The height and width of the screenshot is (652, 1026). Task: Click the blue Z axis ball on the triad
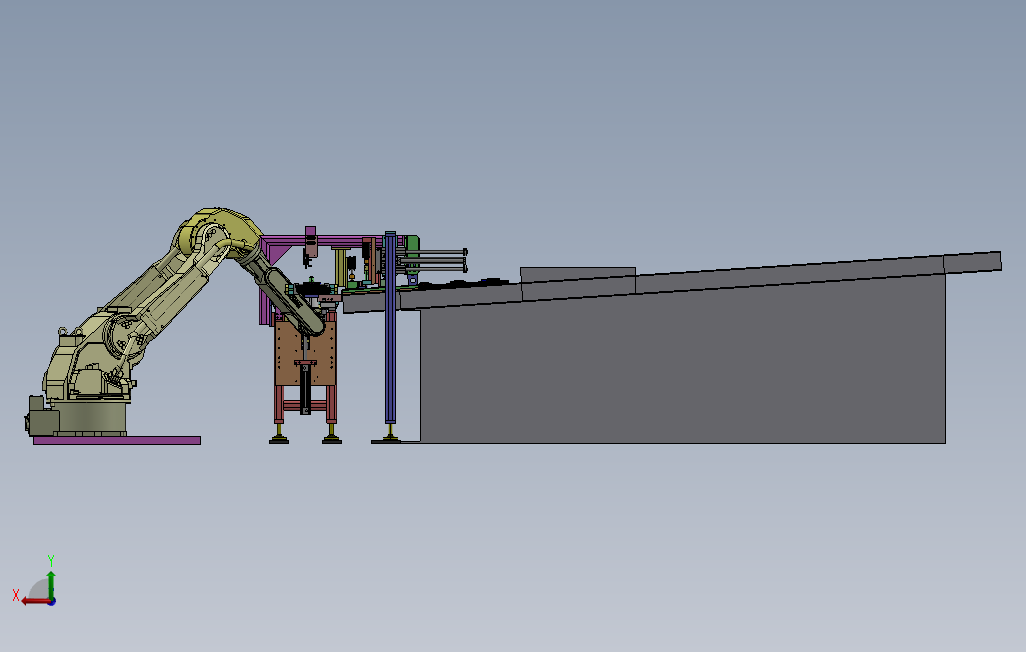[52, 601]
